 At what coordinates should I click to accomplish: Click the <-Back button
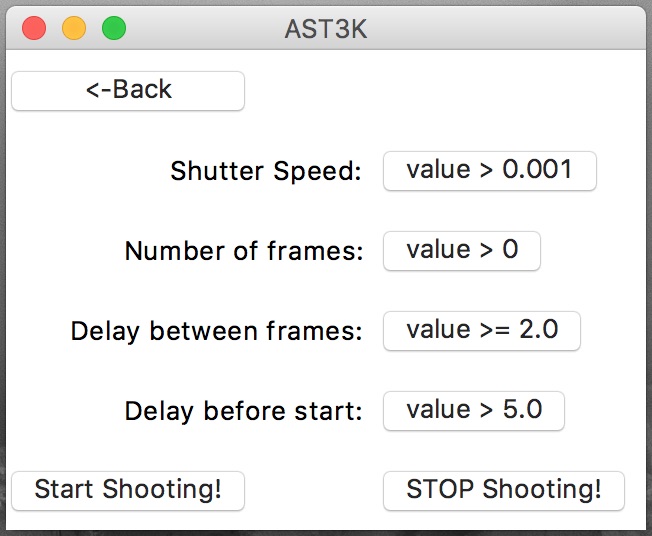point(128,90)
